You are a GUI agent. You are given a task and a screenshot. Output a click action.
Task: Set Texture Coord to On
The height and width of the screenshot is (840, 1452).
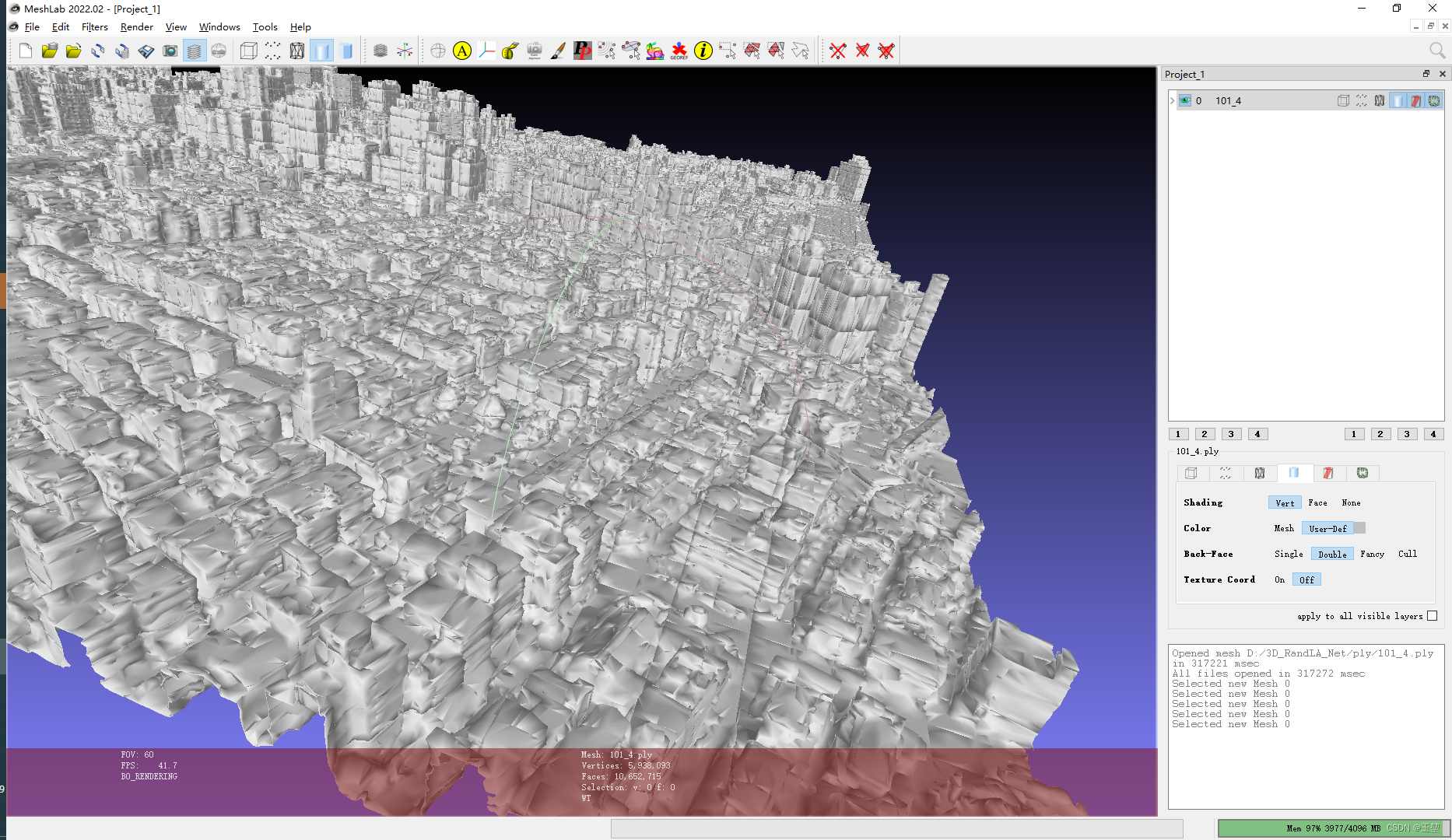[x=1279, y=579]
